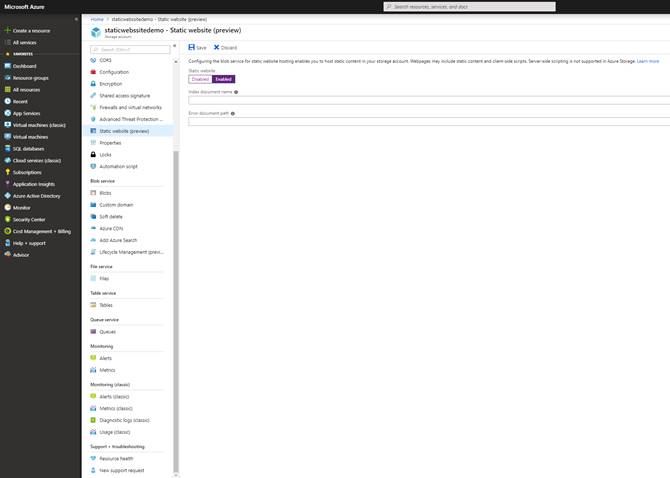
Task: Open the Subscriptions key icon
Action: click(x=7, y=172)
